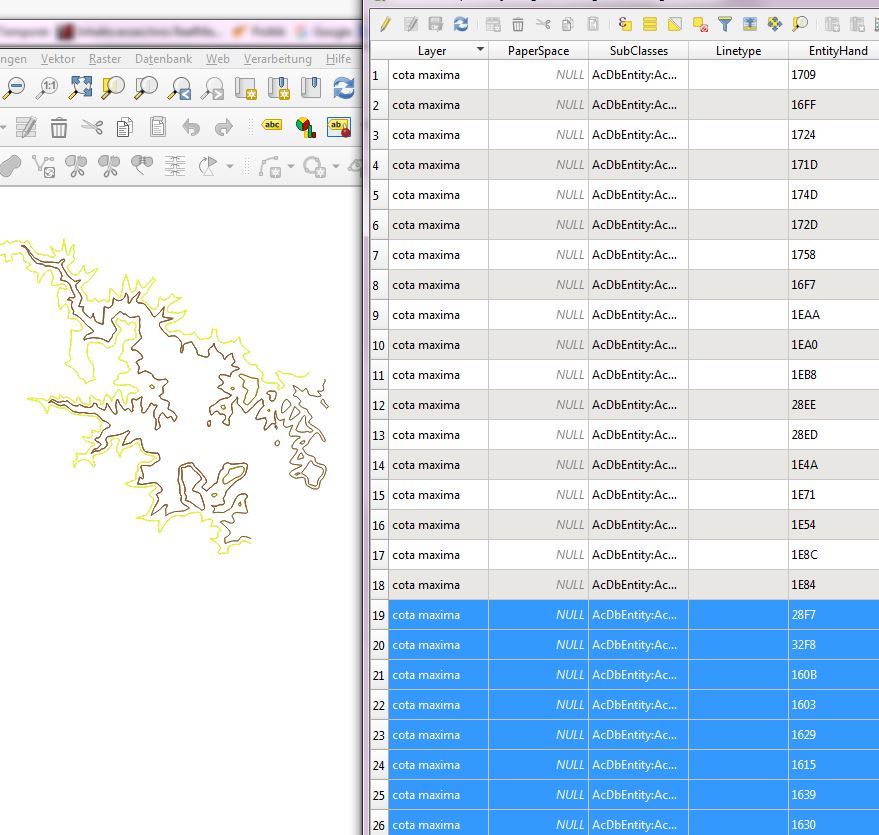Click the SubClasses column header
The image size is (879, 835).
click(638, 50)
